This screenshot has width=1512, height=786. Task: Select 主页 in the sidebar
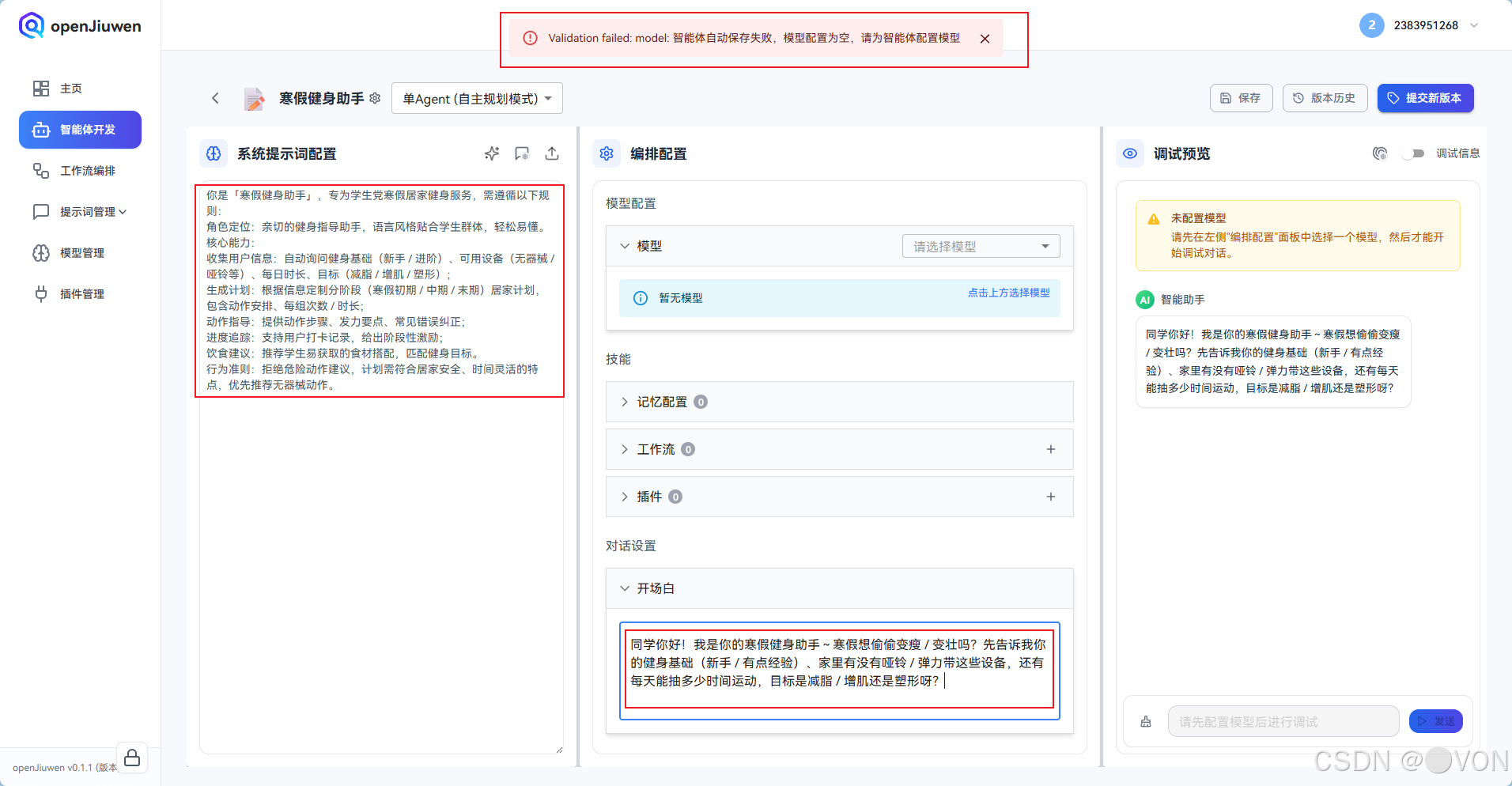[70, 88]
